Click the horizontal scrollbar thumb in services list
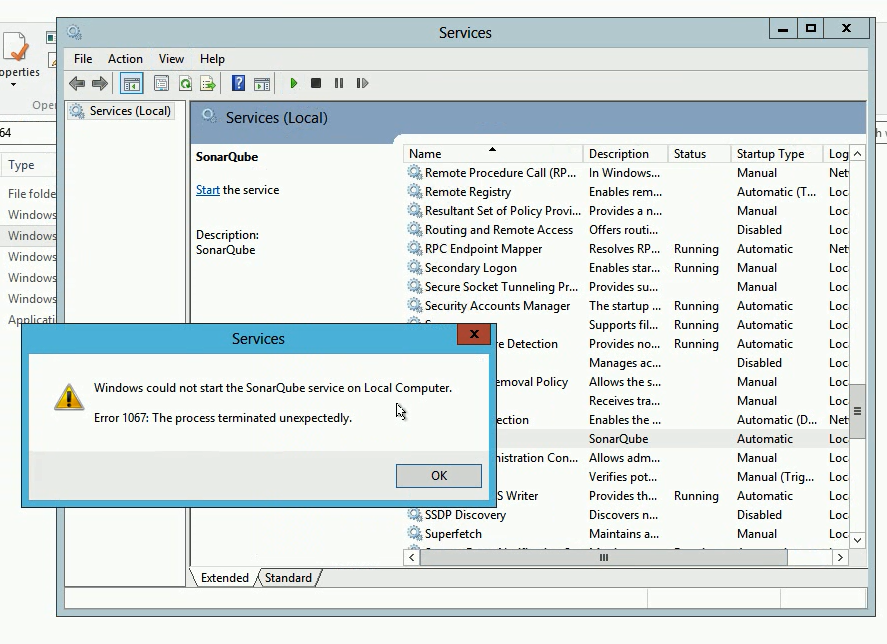The width and height of the screenshot is (887, 644). [604, 557]
